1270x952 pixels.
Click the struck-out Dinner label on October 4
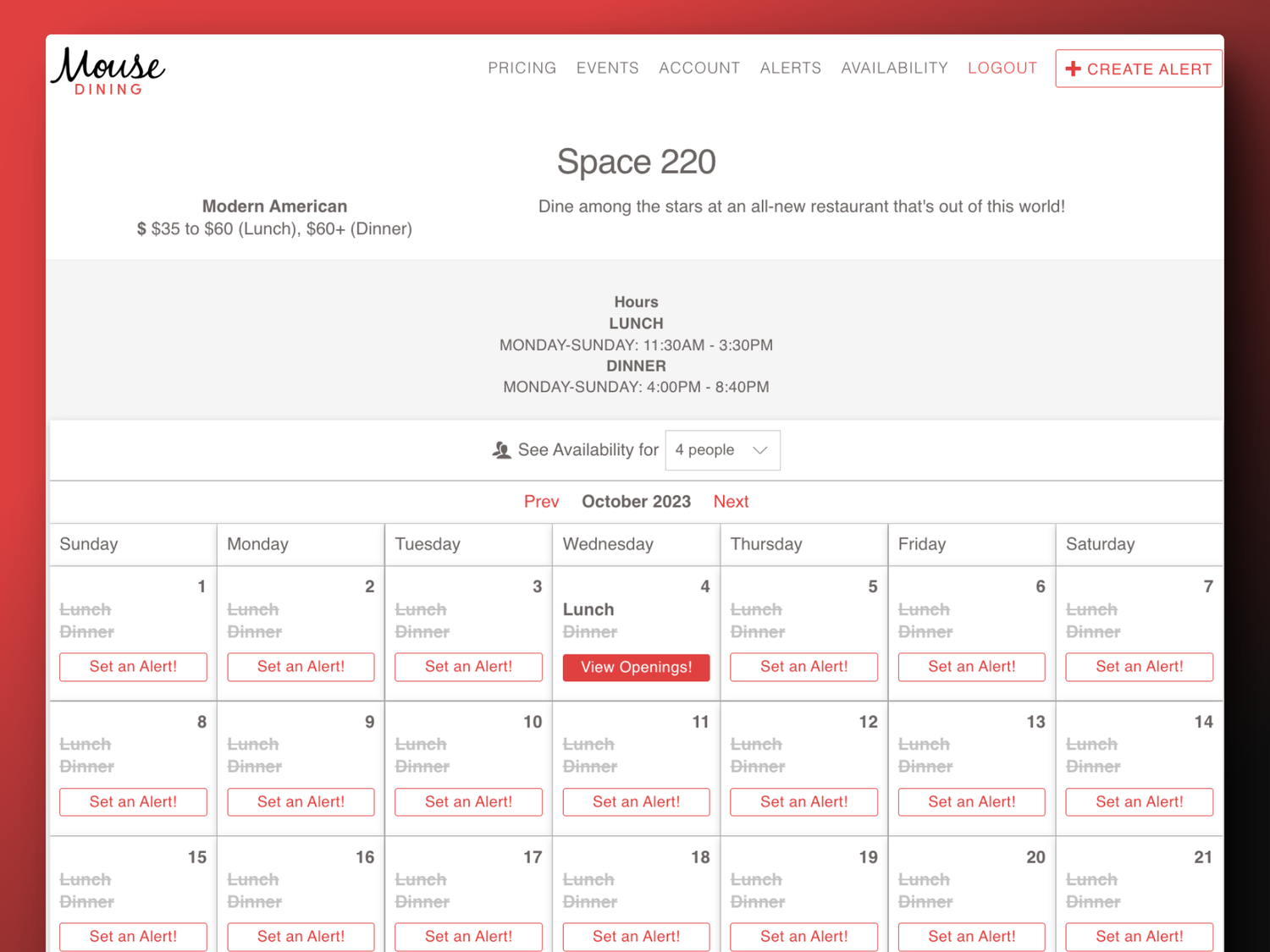590,632
